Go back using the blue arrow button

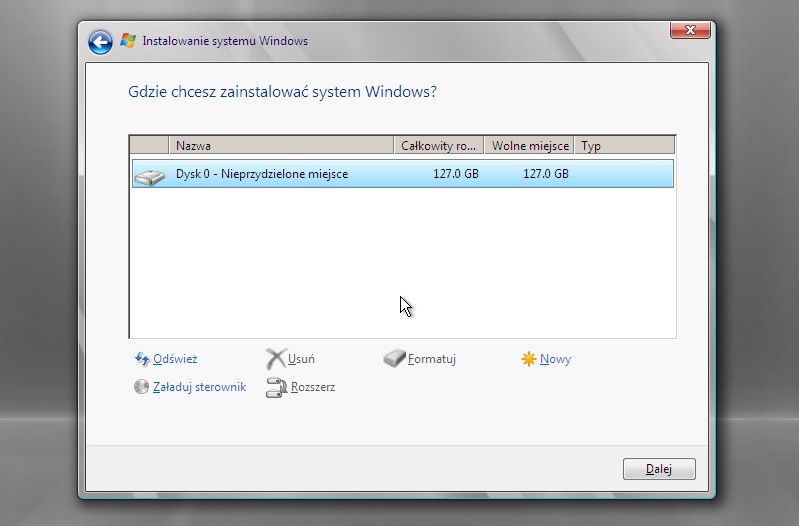[x=100, y=42]
